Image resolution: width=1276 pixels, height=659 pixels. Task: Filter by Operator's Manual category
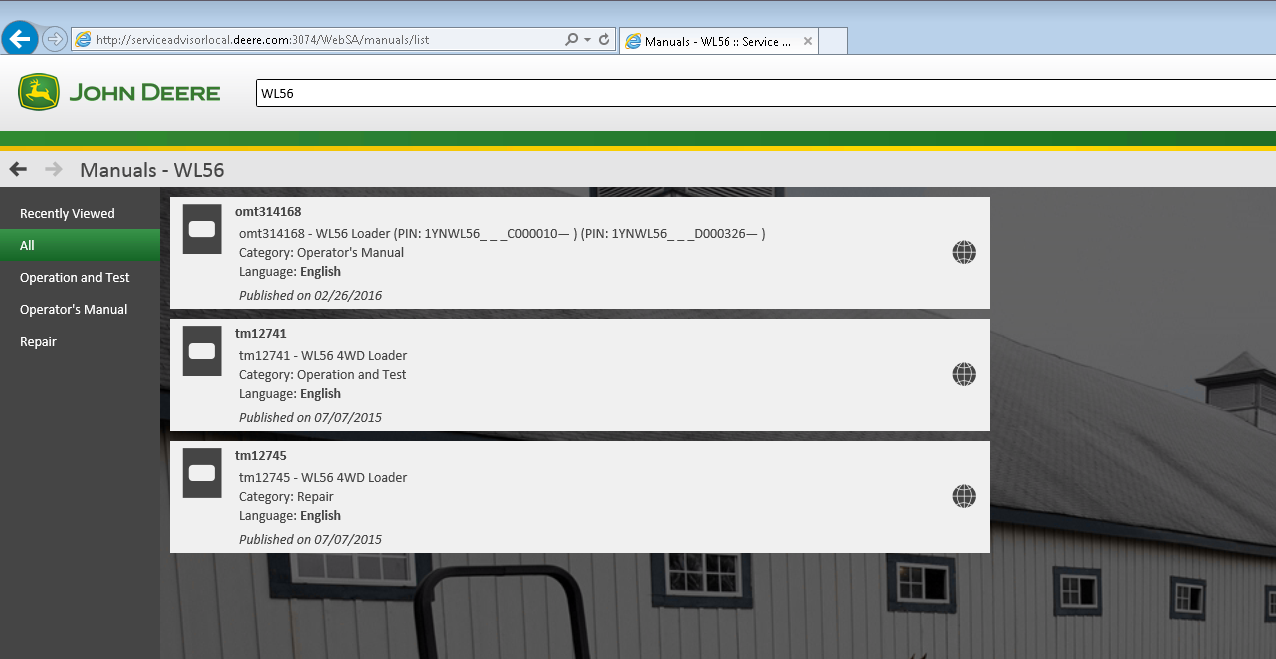pos(80,309)
